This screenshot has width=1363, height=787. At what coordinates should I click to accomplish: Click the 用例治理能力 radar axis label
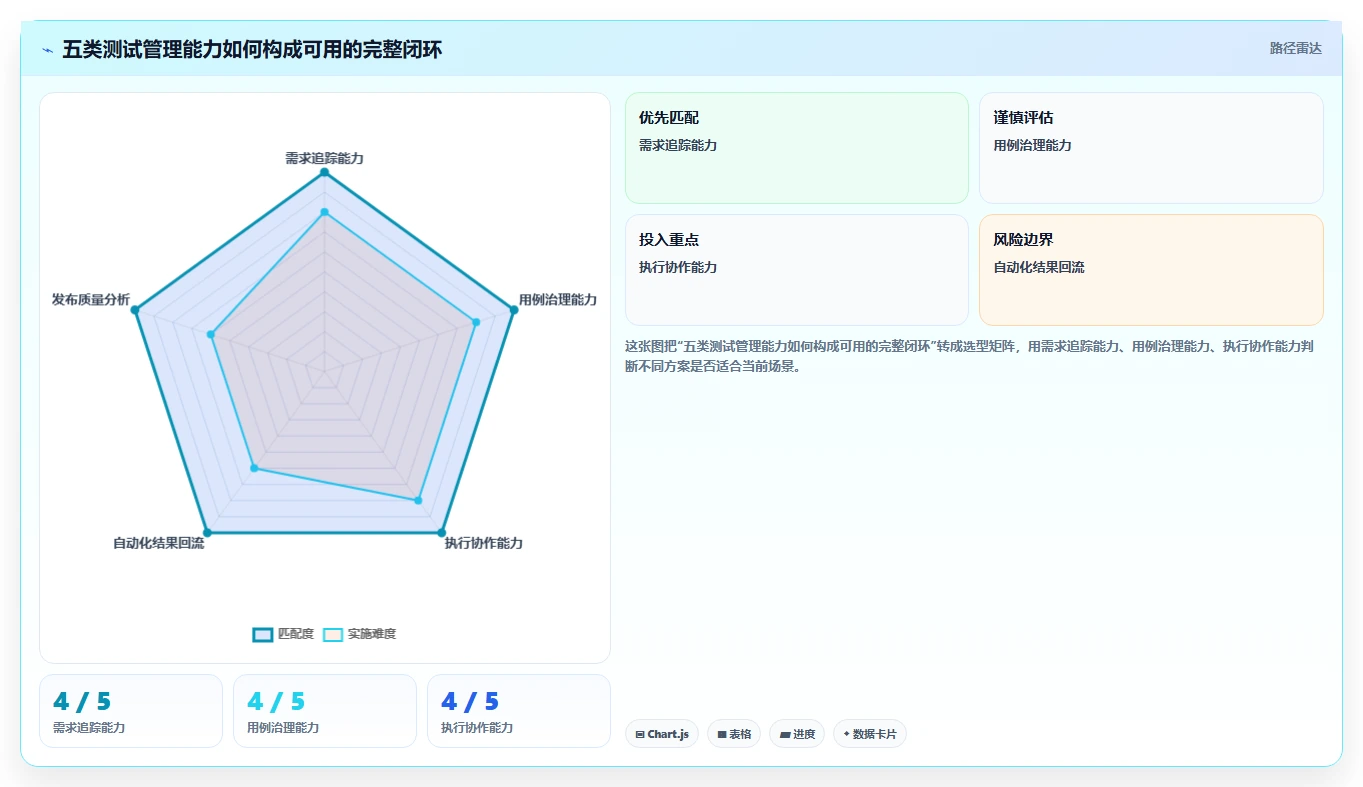pyautogui.click(x=558, y=299)
